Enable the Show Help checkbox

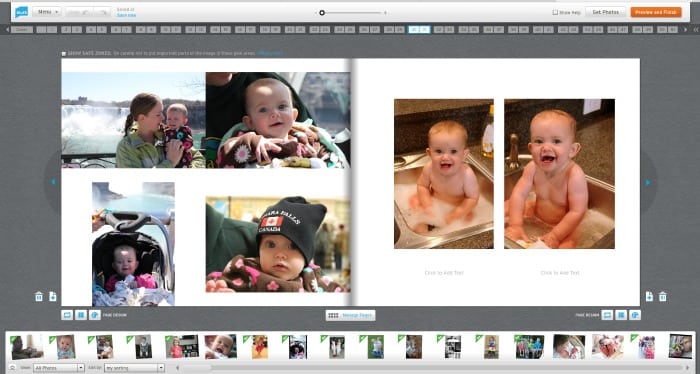(x=555, y=12)
